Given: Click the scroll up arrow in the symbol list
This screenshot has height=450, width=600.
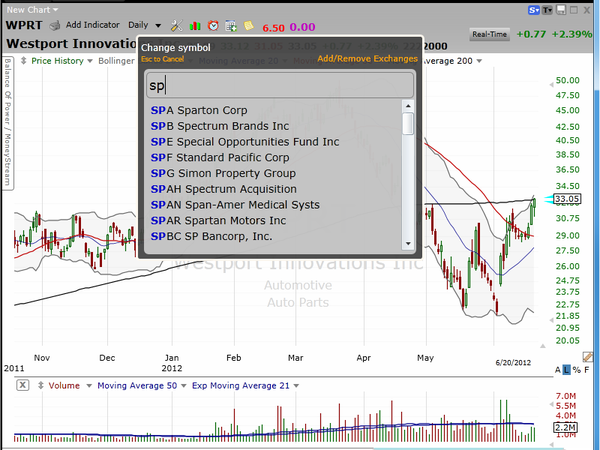Looking at the screenshot, I should click(408, 106).
